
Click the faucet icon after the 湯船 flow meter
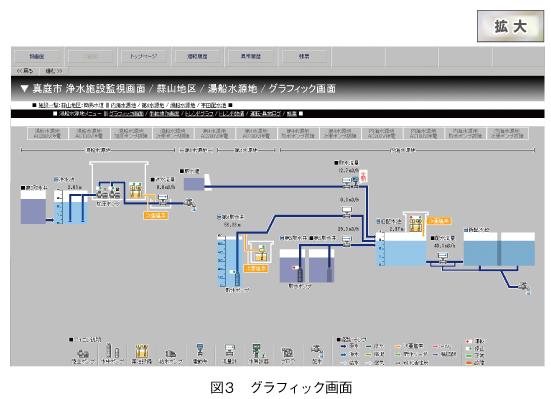click(190, 204)
